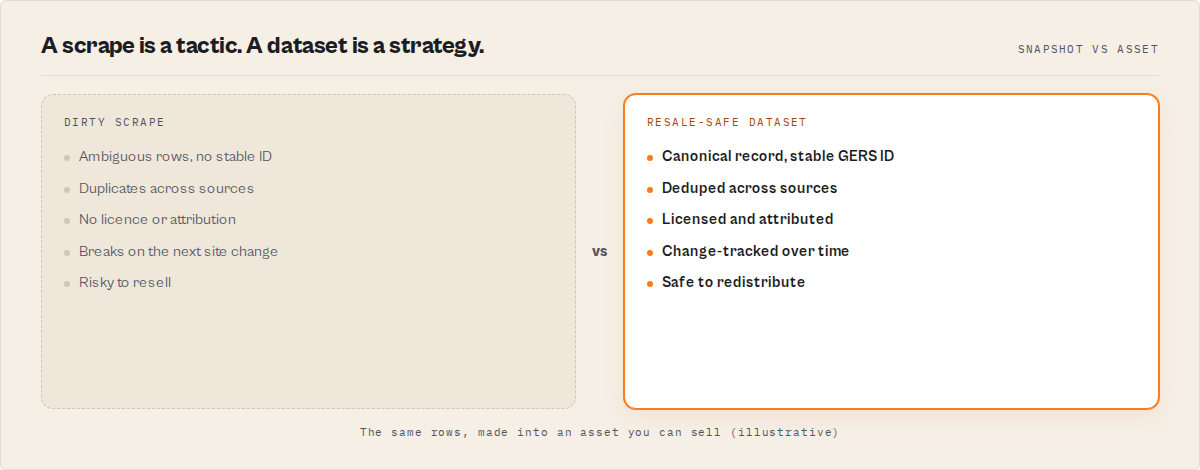Click the 'DIRTY SCRAPE' panel heading
Image resolution: width=1200 pixels, height=470 pixels.
(115, 122)
